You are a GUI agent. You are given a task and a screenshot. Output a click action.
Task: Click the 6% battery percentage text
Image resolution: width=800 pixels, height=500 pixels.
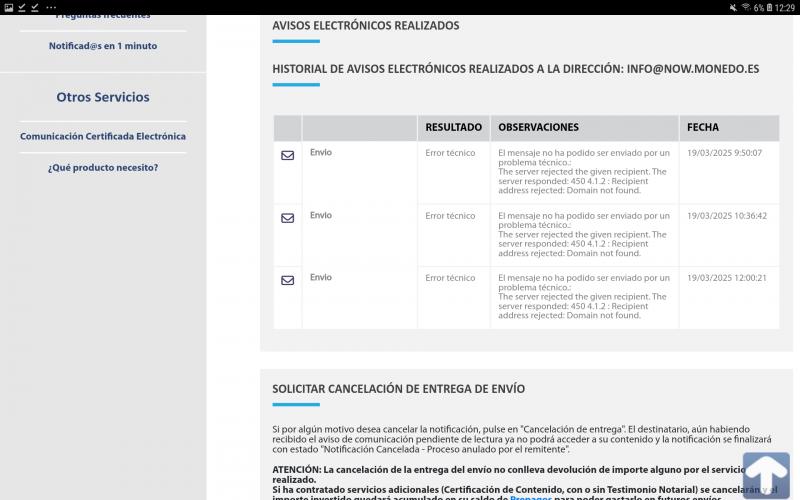pos(759,8)
